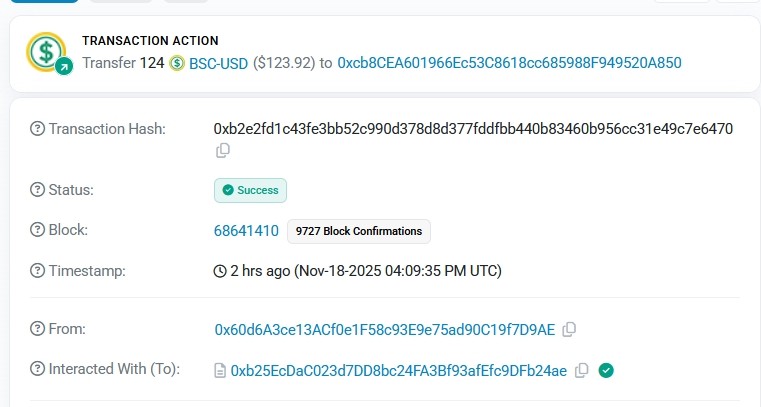761x407 pixels.
Task: Copy the From address
Action: (x=569, y=329)
